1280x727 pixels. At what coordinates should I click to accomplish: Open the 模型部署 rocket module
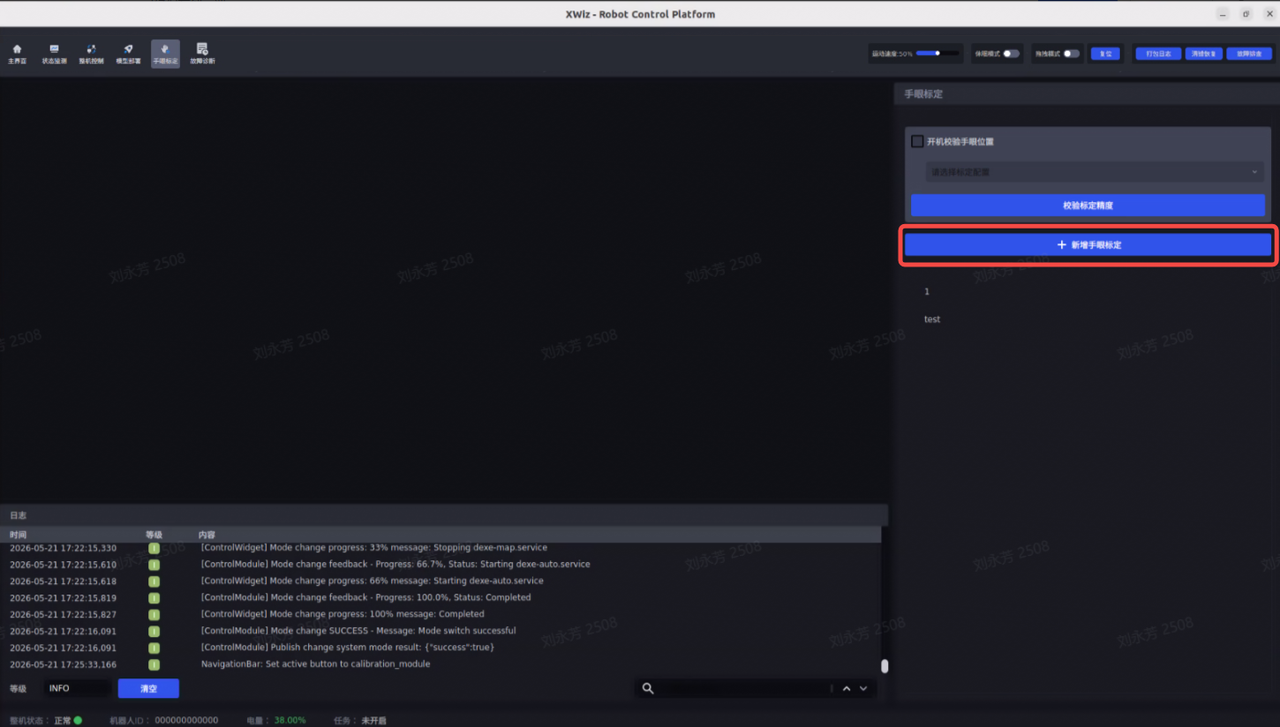click(128, 54)
